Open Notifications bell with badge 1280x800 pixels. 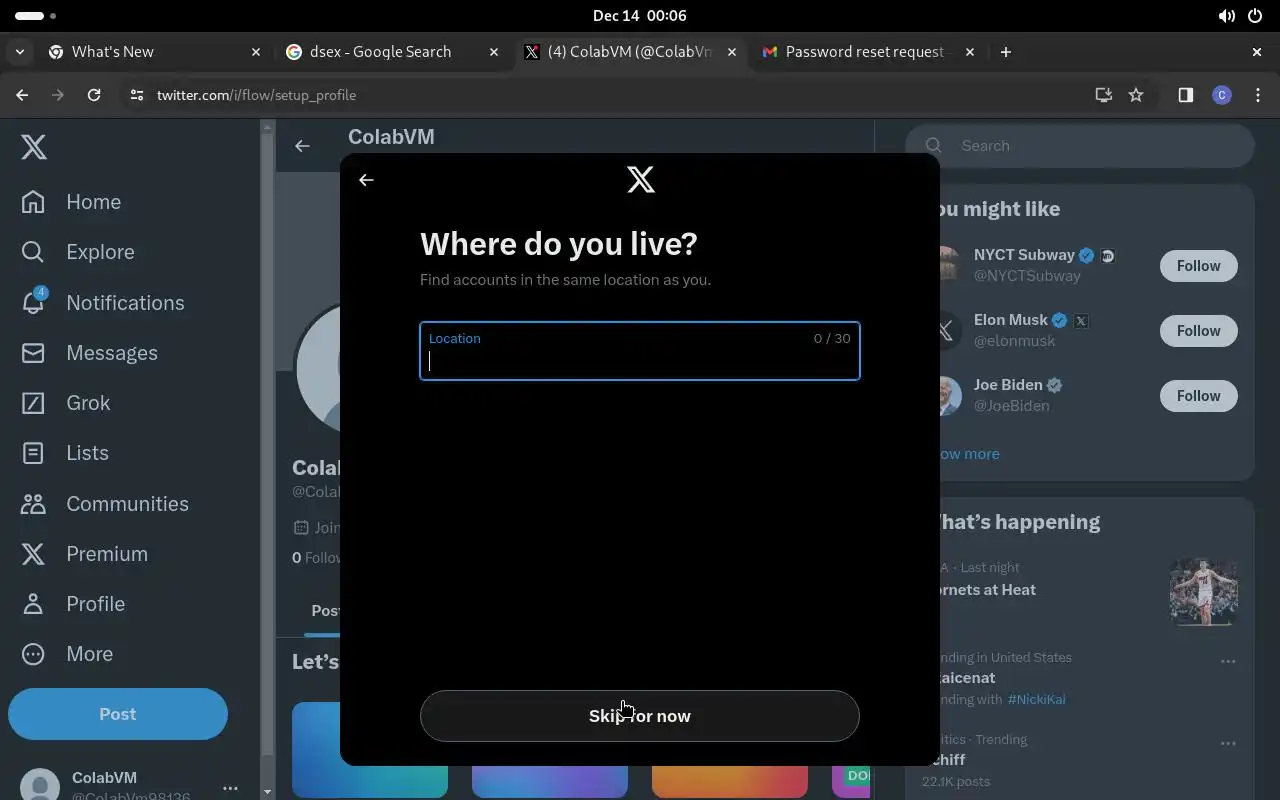pos(102,302)
